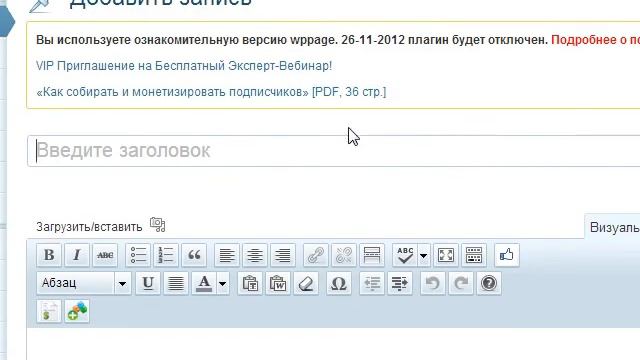This screenshot has height=360, width=640.
Task: Toggle fullscreen writing mode
Action: point(446,255)
